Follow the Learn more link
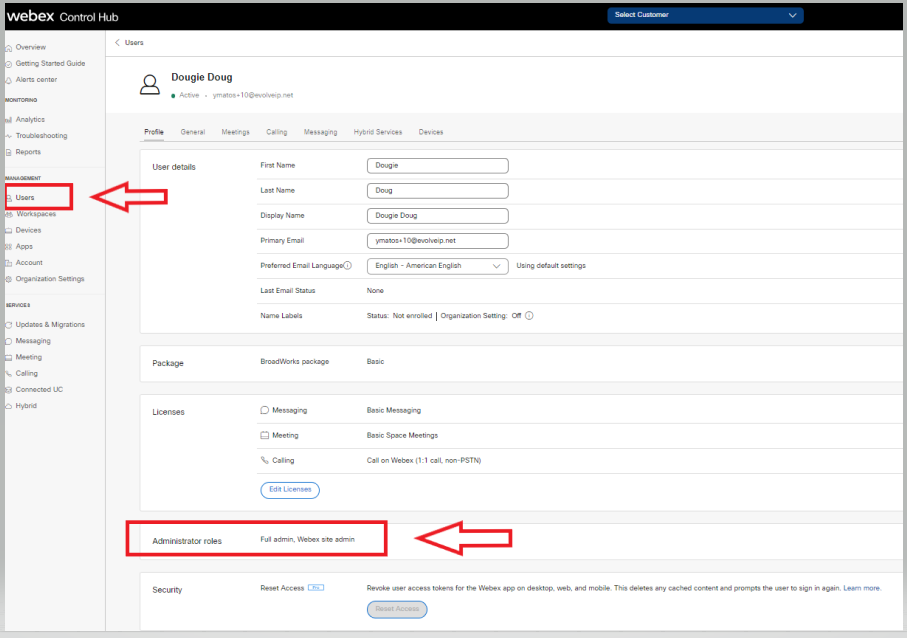Image resolution: width=907 pixels, height=638 pixels. click(x=862, y=588)
